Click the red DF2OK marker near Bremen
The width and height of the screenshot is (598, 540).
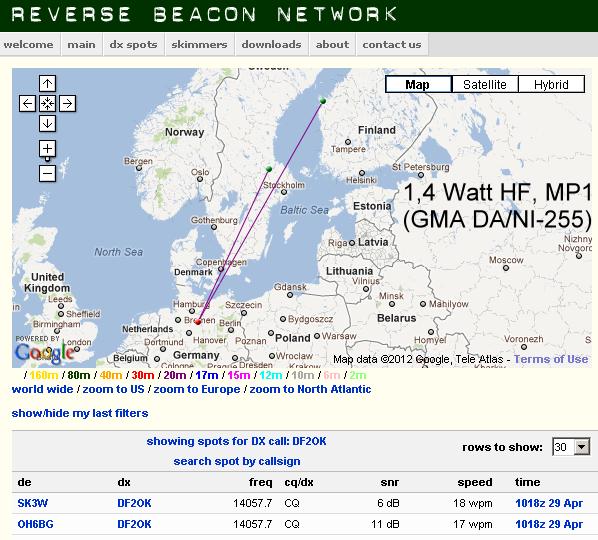(198, 322)
